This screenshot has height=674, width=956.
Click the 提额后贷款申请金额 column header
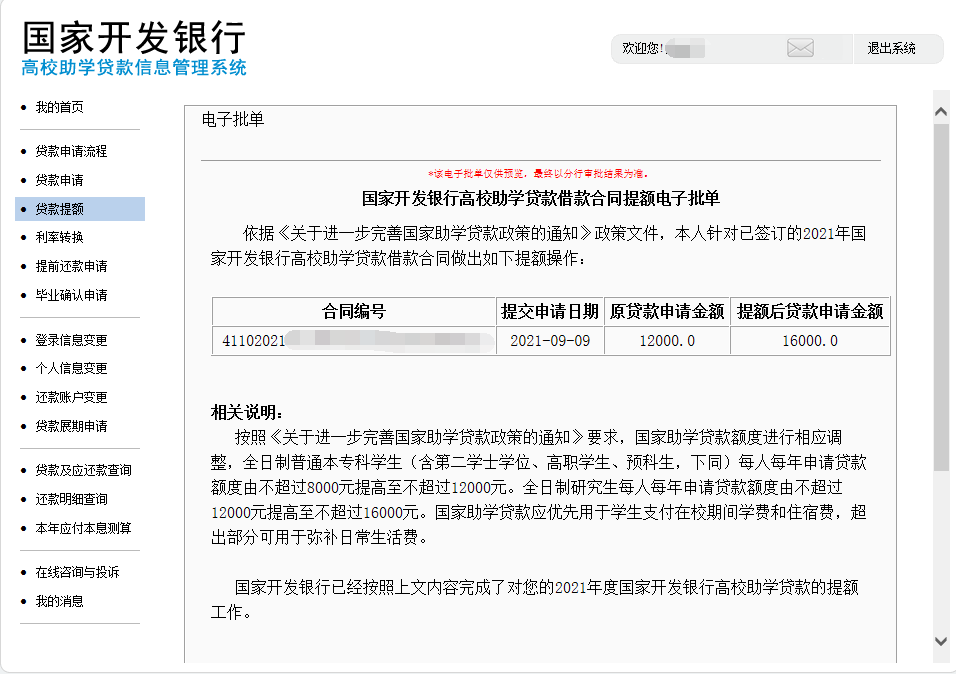coord(810,312)
